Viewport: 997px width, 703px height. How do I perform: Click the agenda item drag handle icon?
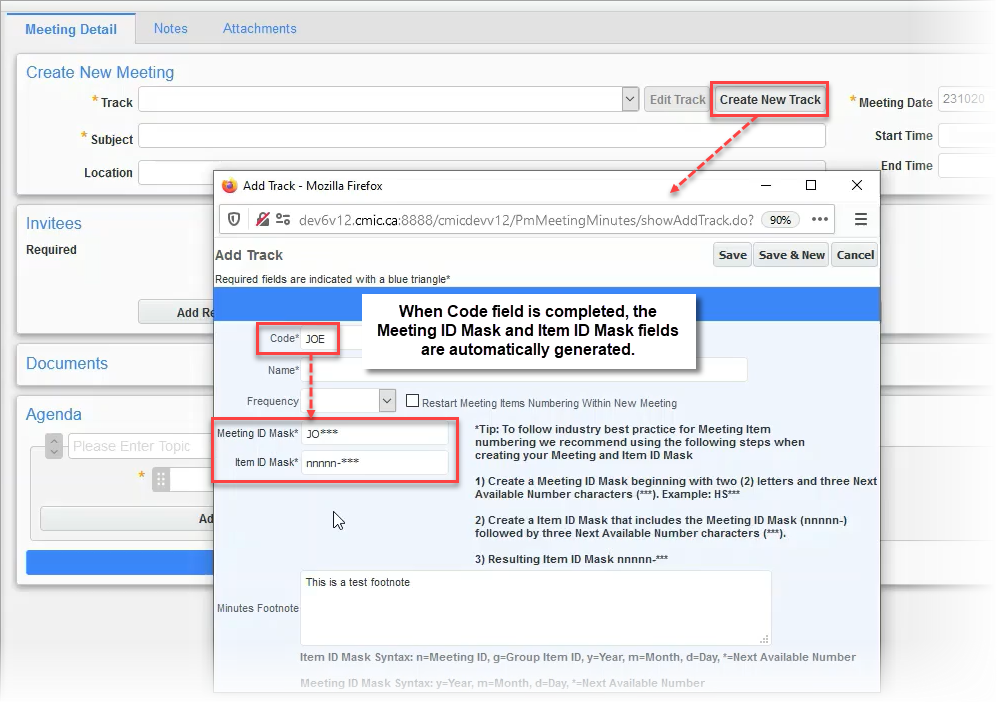coord(161,480)
